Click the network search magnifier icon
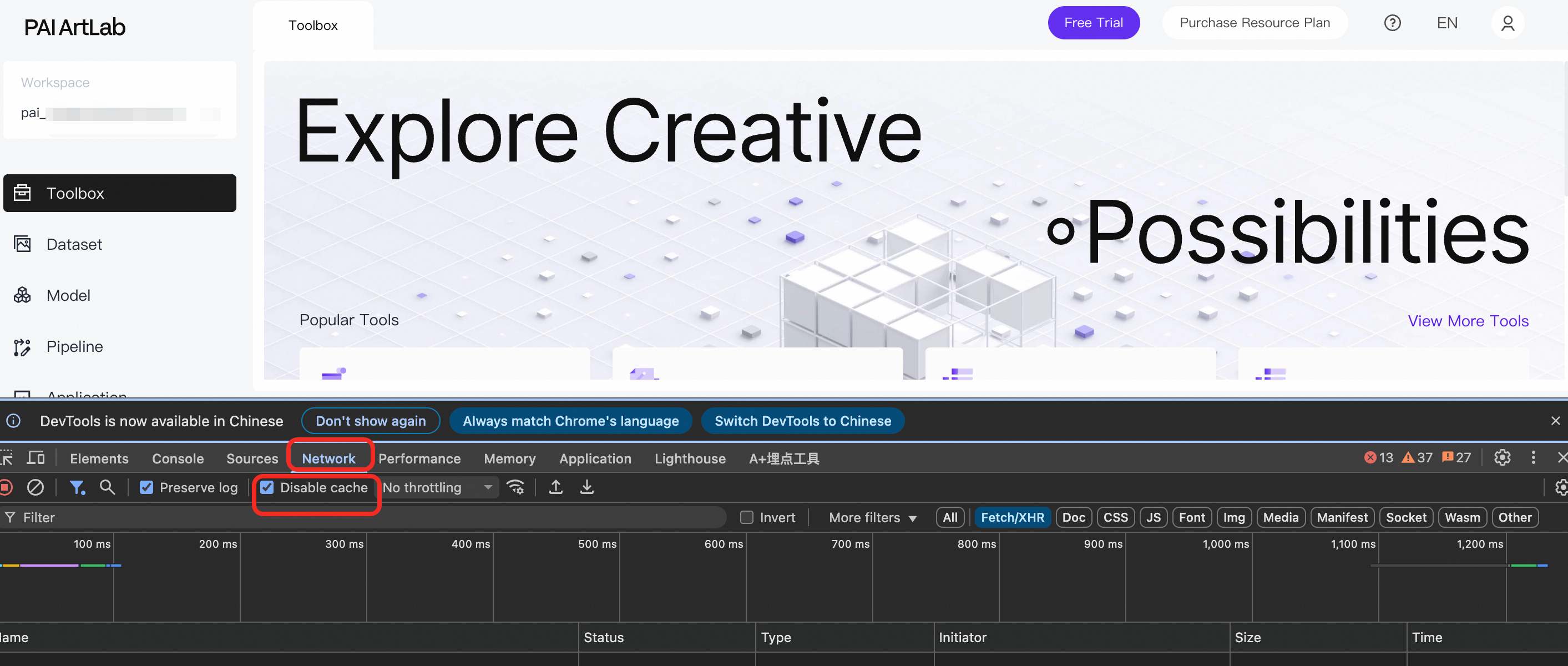The height and width of the screenshot is (666, 1568). click(107, 487)
